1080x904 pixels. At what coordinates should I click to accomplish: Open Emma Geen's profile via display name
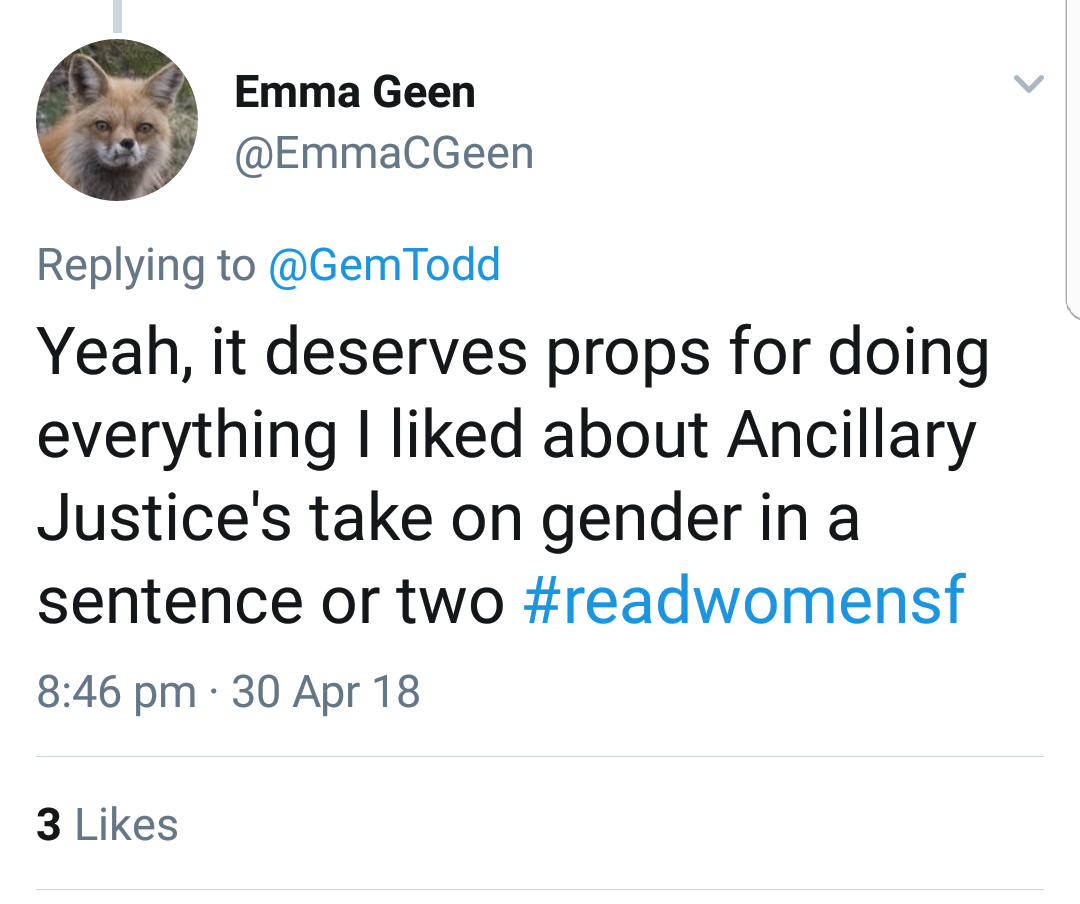(x=354, y=93)
